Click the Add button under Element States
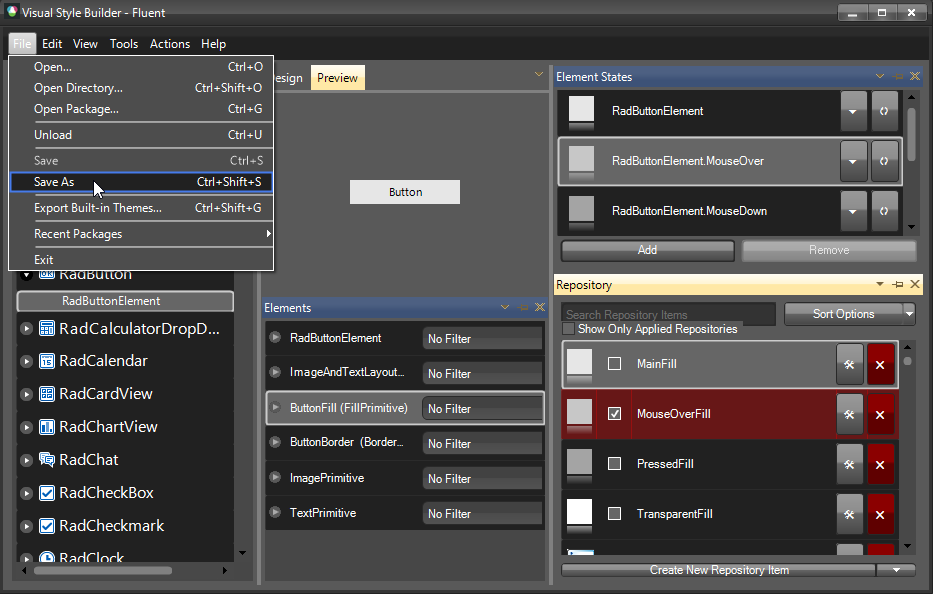Screen dimensions: 933x594 click(x=646, y=250)
